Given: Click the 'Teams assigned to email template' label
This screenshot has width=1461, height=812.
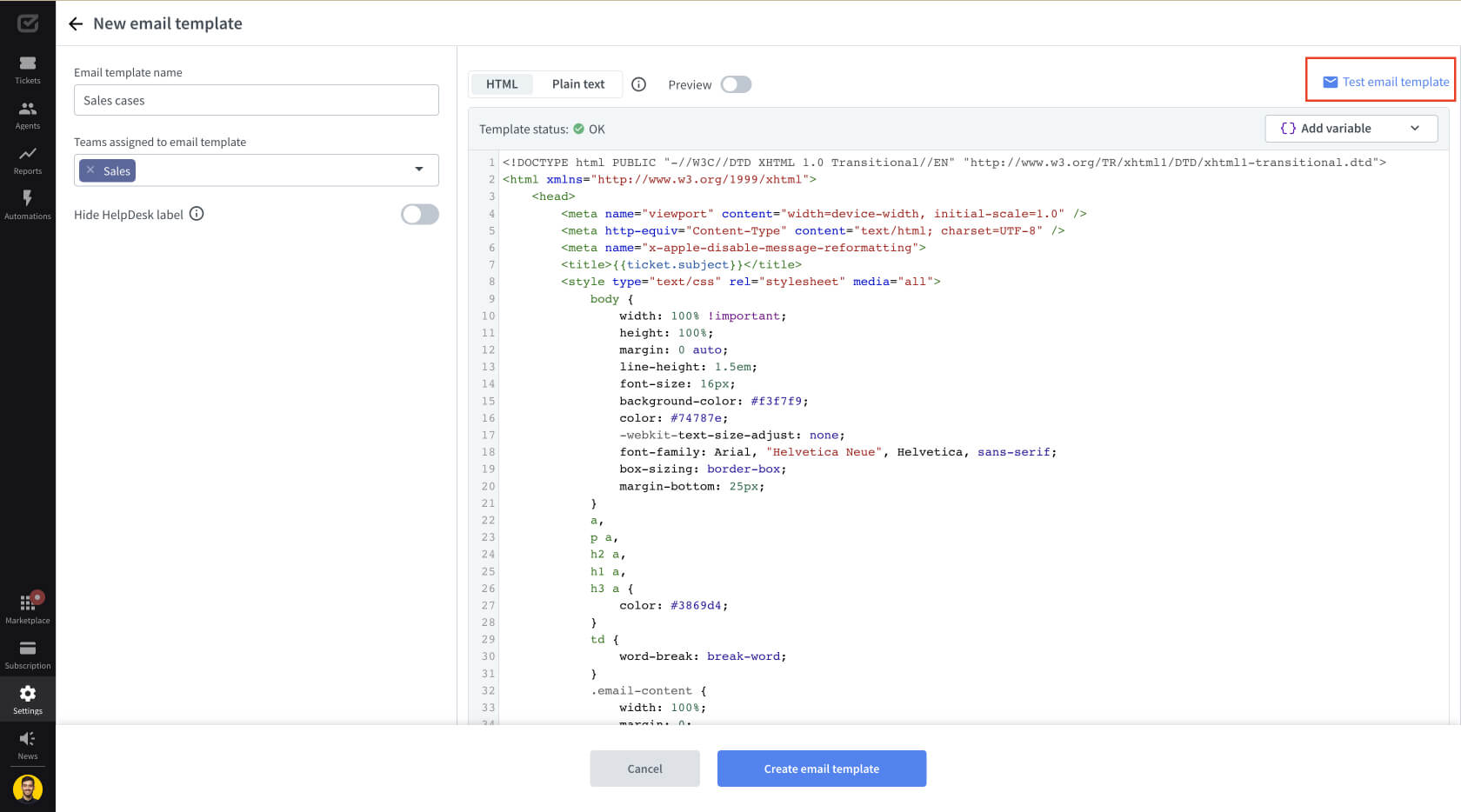Looking at the screenshot, I should [160, 142].
